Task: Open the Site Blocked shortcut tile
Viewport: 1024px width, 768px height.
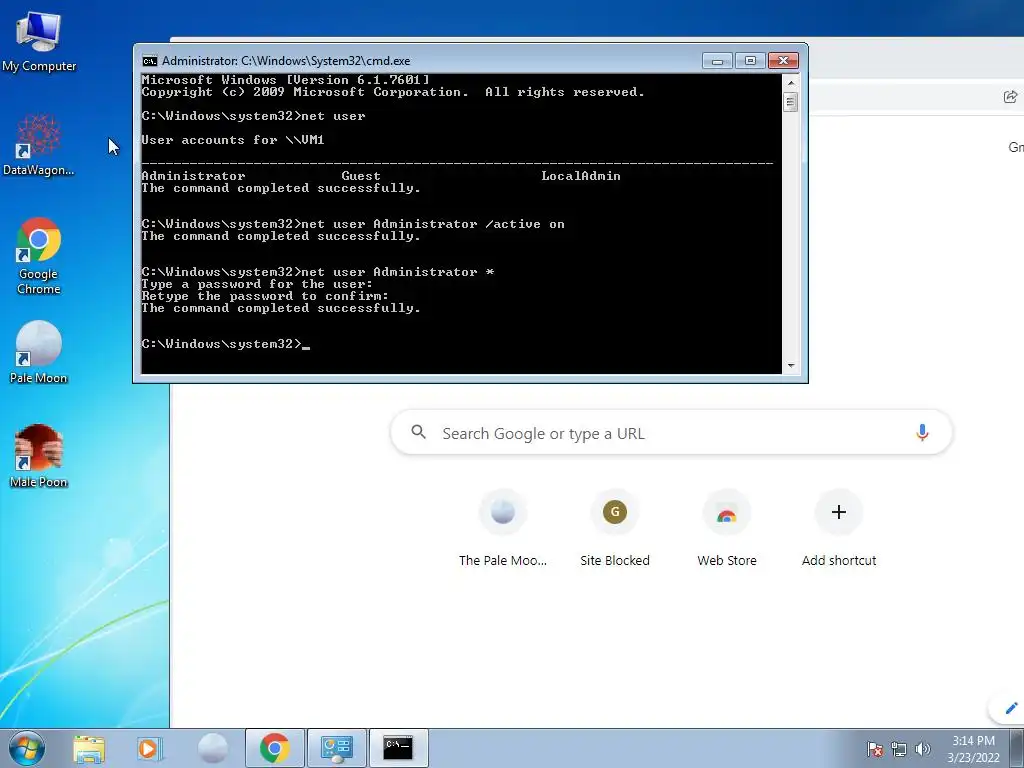Action: [x=615, y=529]
